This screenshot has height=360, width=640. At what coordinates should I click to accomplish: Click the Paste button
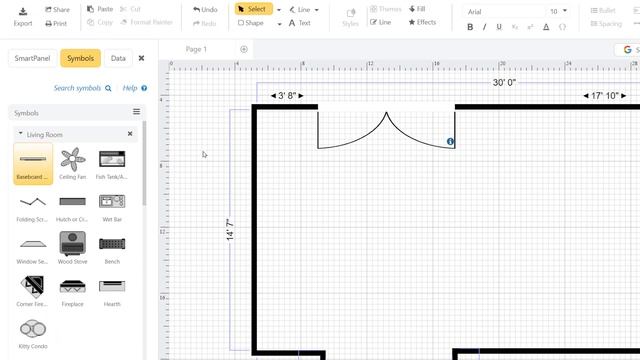point(100,9)
